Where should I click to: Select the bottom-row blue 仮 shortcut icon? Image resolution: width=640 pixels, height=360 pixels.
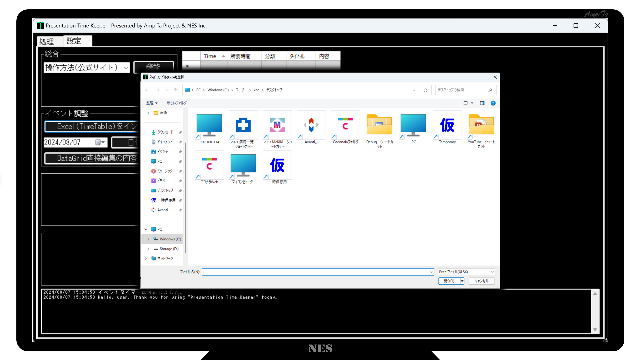click(x=277, y=167)
